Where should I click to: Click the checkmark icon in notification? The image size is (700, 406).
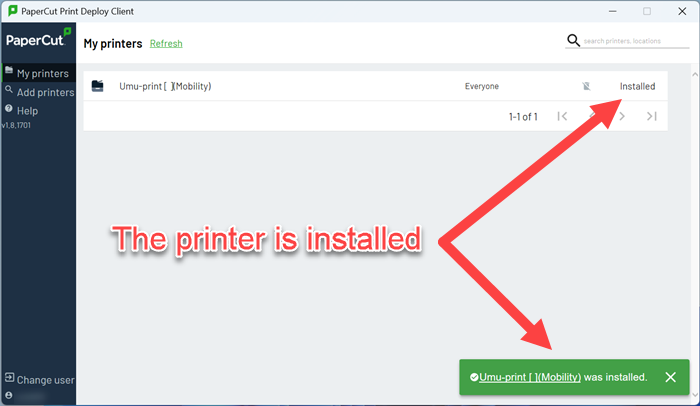(474, 377)
